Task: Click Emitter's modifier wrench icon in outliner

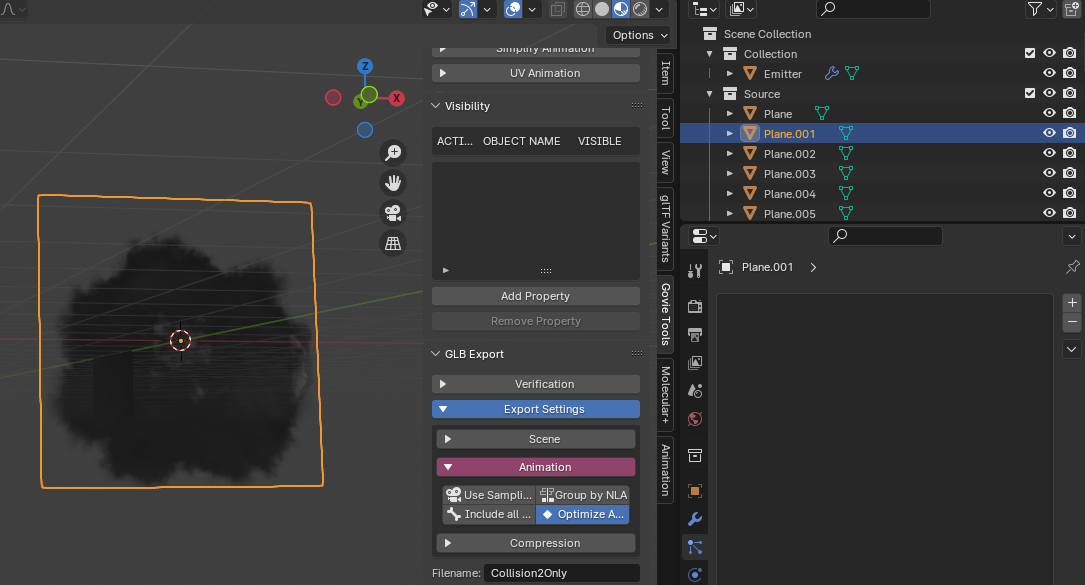Action: point(832,73)
